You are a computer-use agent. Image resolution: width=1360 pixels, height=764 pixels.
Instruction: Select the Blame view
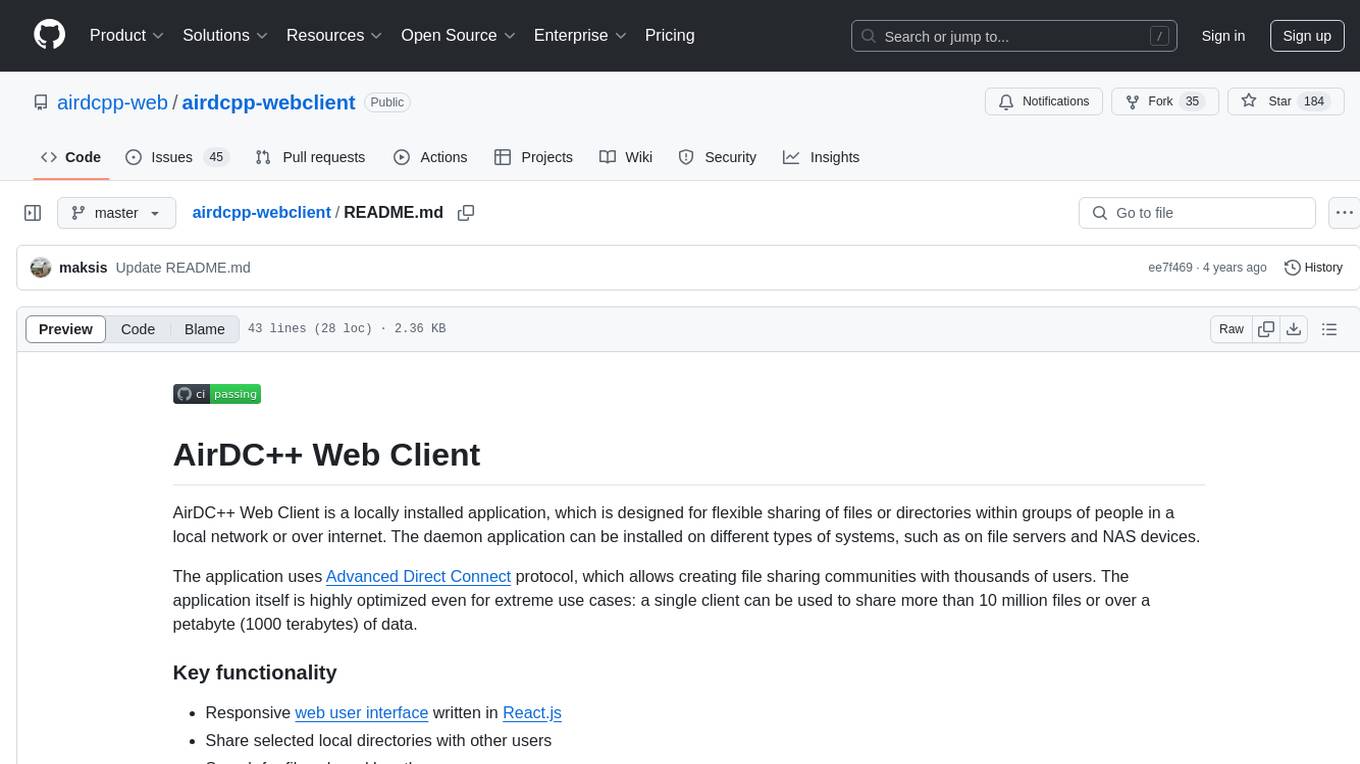tap(204, 329)
